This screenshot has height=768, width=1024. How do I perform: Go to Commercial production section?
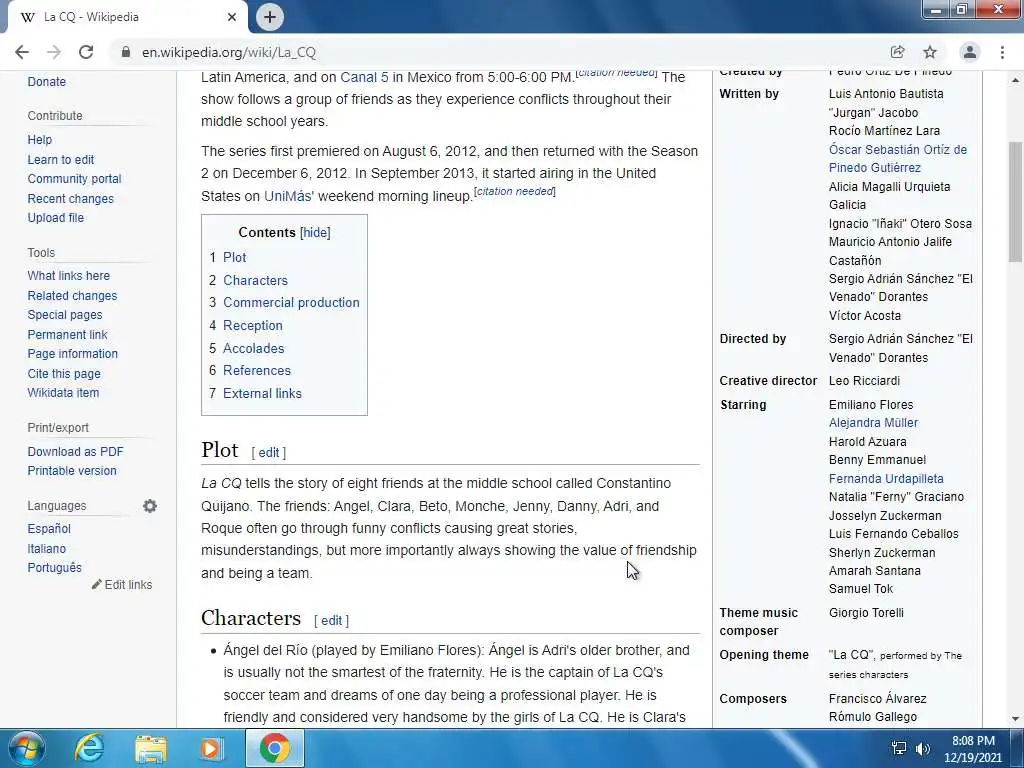(291, 302)
